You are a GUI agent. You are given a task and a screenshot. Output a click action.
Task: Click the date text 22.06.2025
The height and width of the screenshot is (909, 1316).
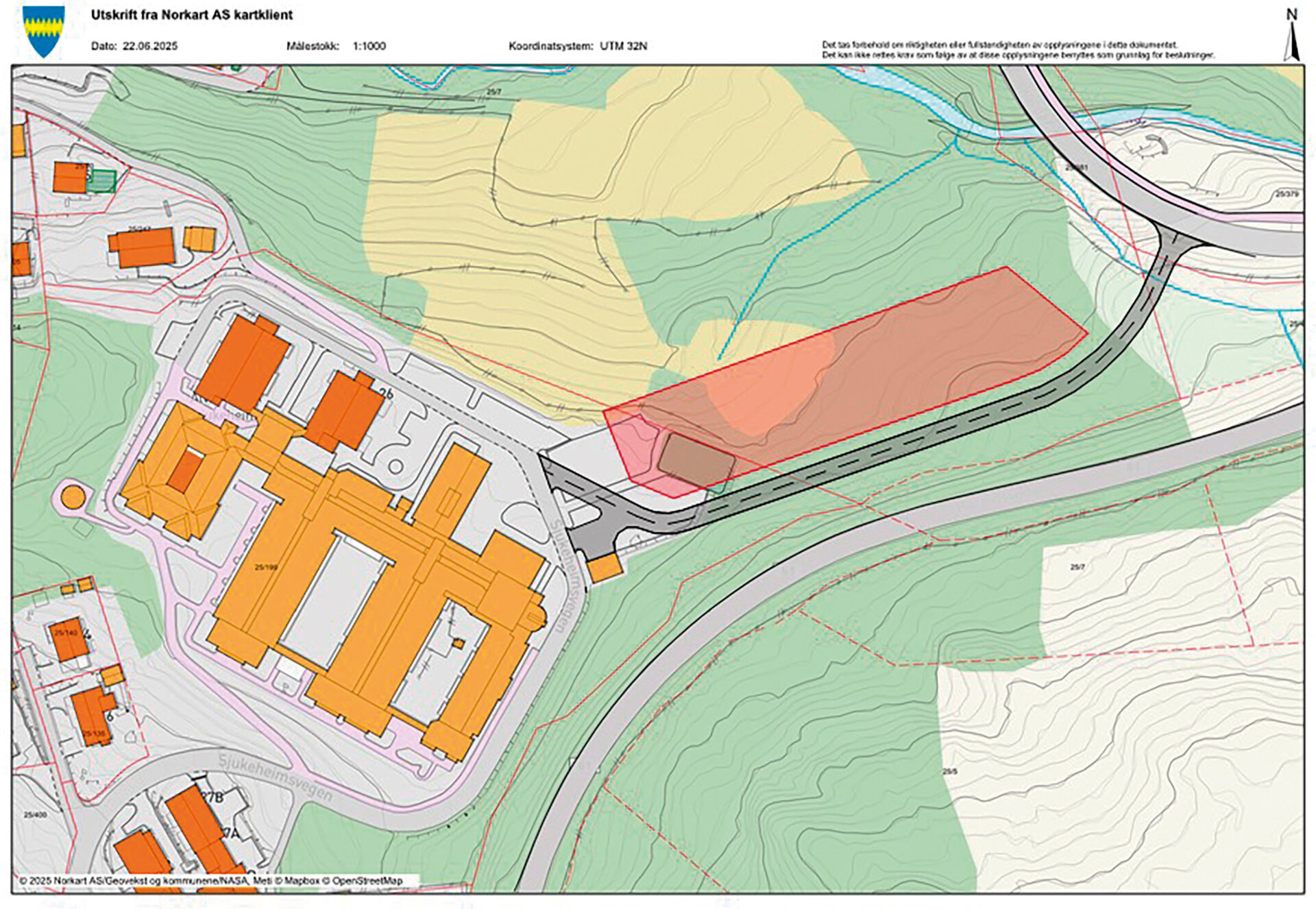(x=149, y=46)
